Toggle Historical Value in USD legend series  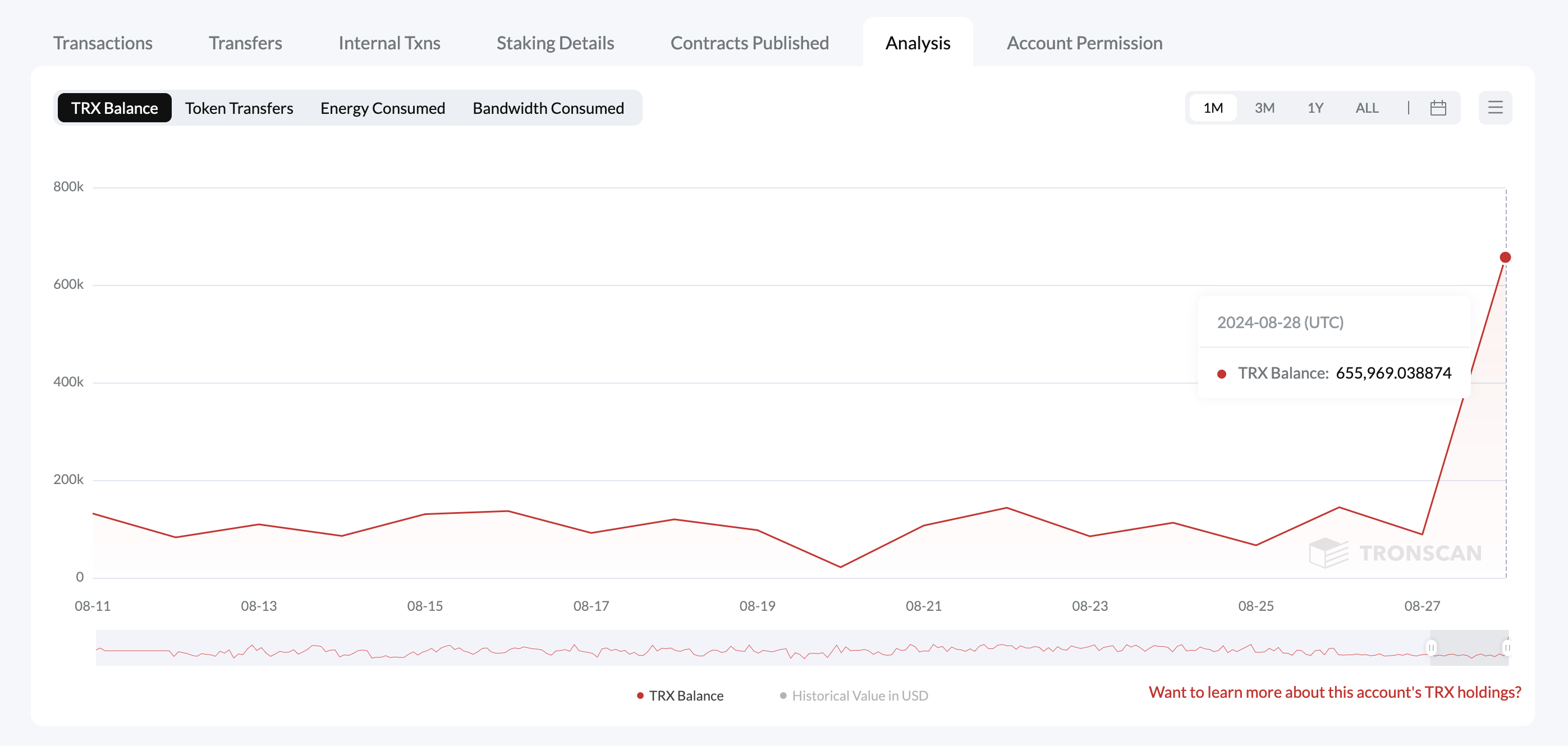coord(854,696)
